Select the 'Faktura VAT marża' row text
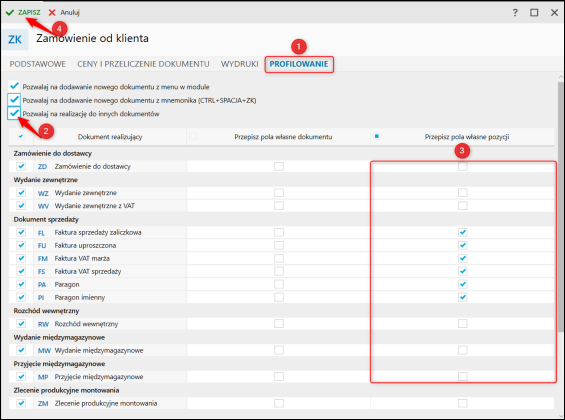Image resolution: width=565 pixels, height=420 pixels. click(x=82, y=258)
